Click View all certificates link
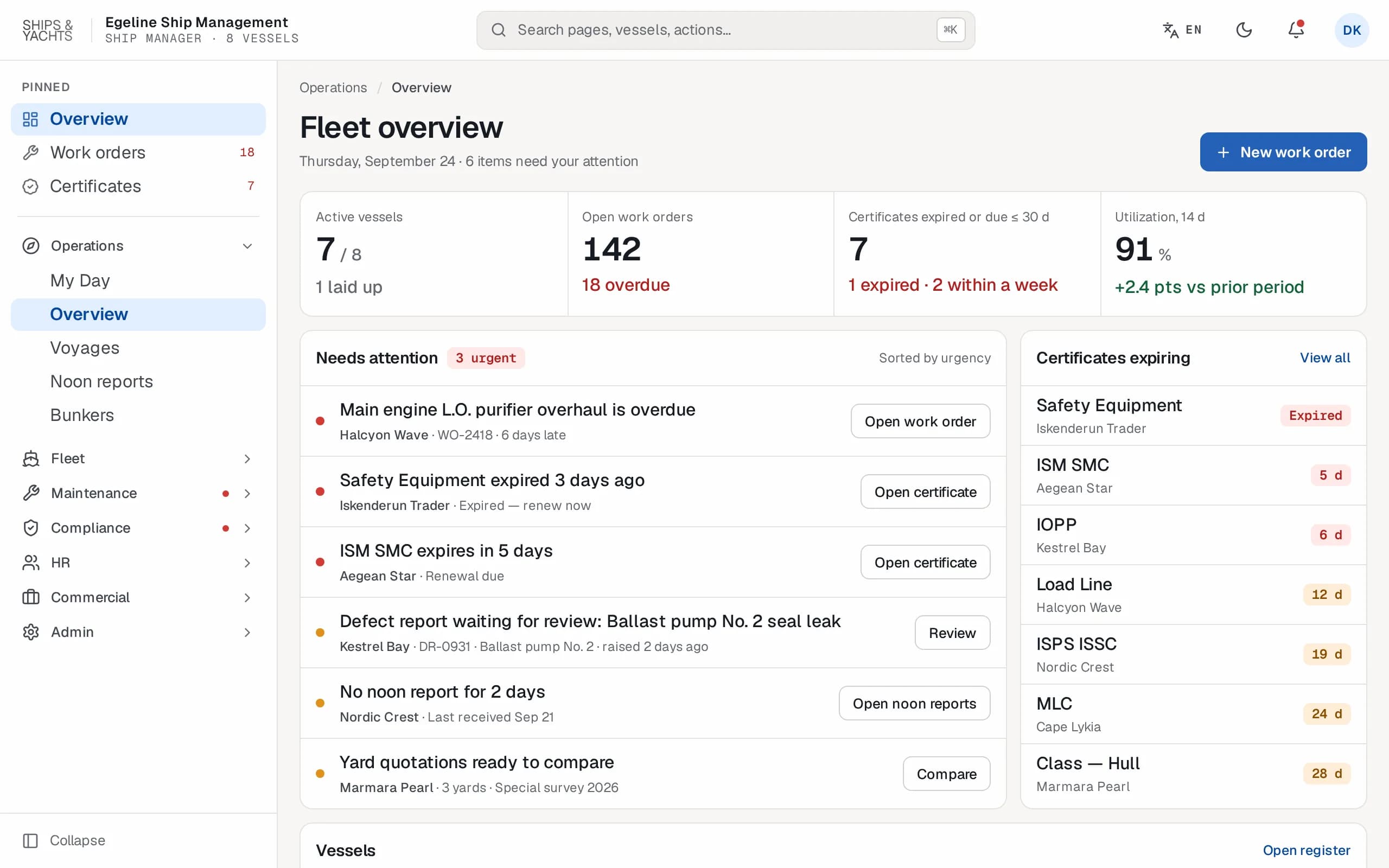The height and width of the screenshot is (868, 1389). click(1325, 358)
